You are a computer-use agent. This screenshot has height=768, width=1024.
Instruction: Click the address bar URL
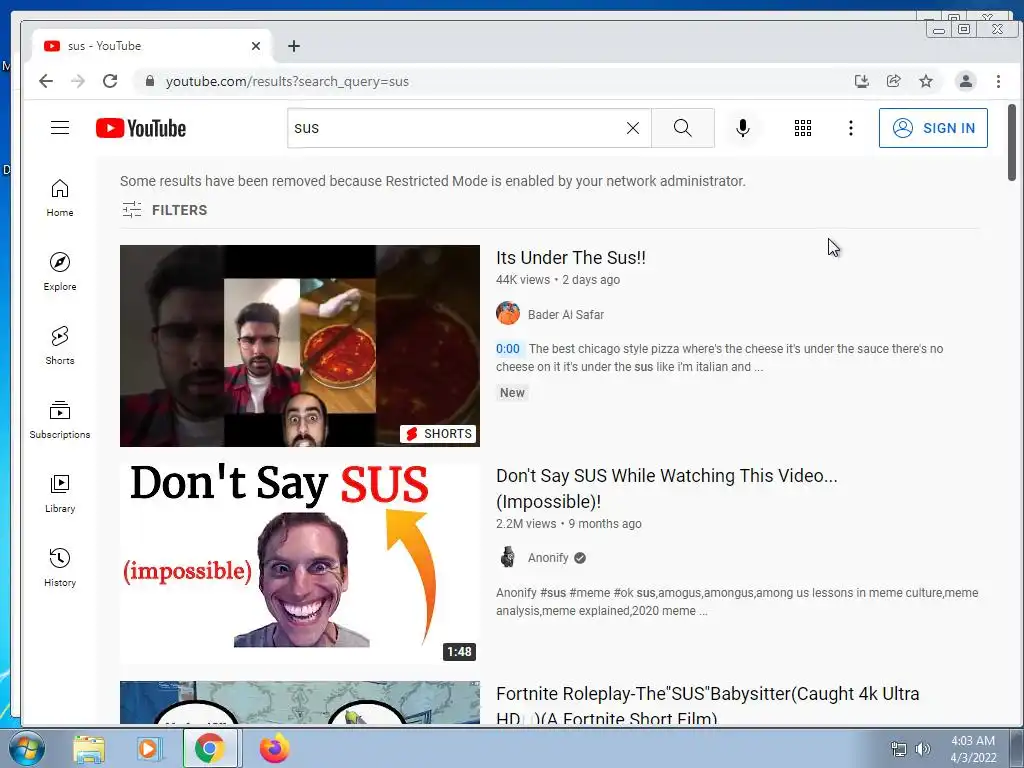pos(287,81)
